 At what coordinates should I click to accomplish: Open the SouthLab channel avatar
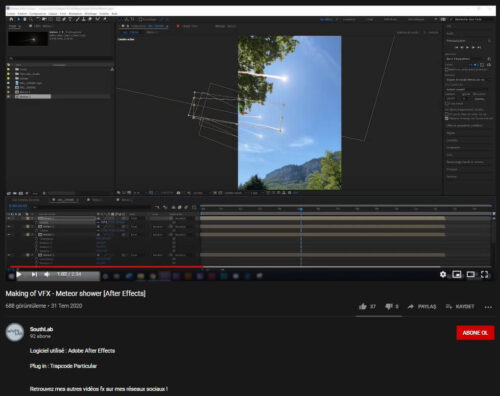pyautogui.click(x=15, y=332)
